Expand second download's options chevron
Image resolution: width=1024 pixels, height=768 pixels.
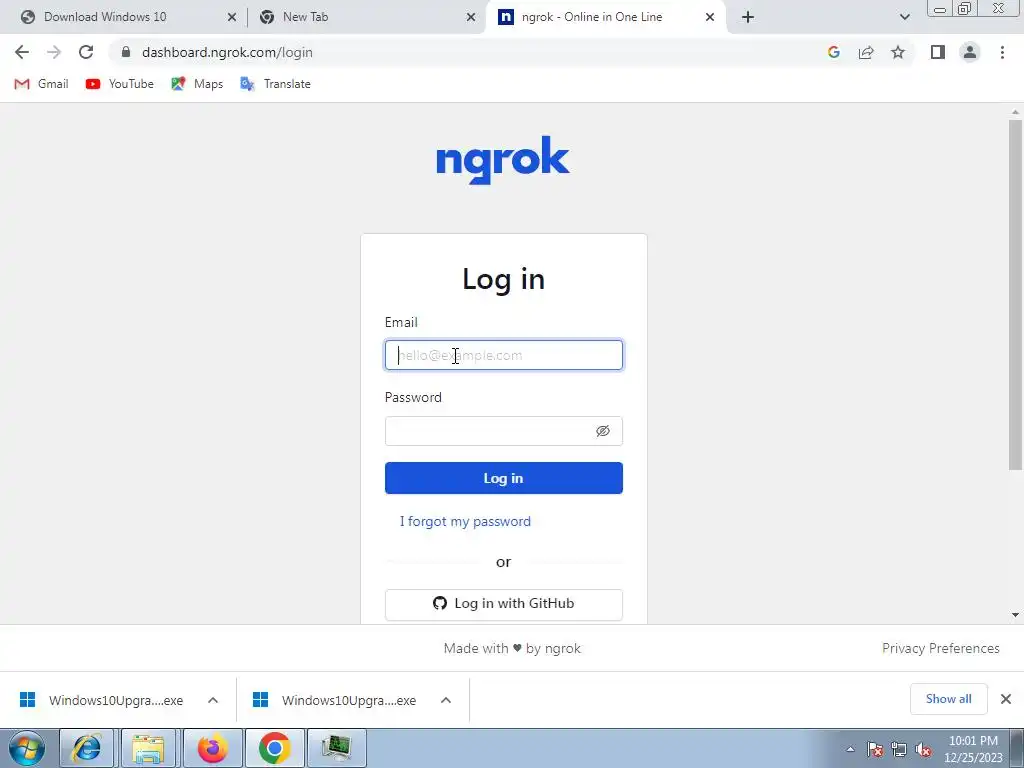pos(446,700)
